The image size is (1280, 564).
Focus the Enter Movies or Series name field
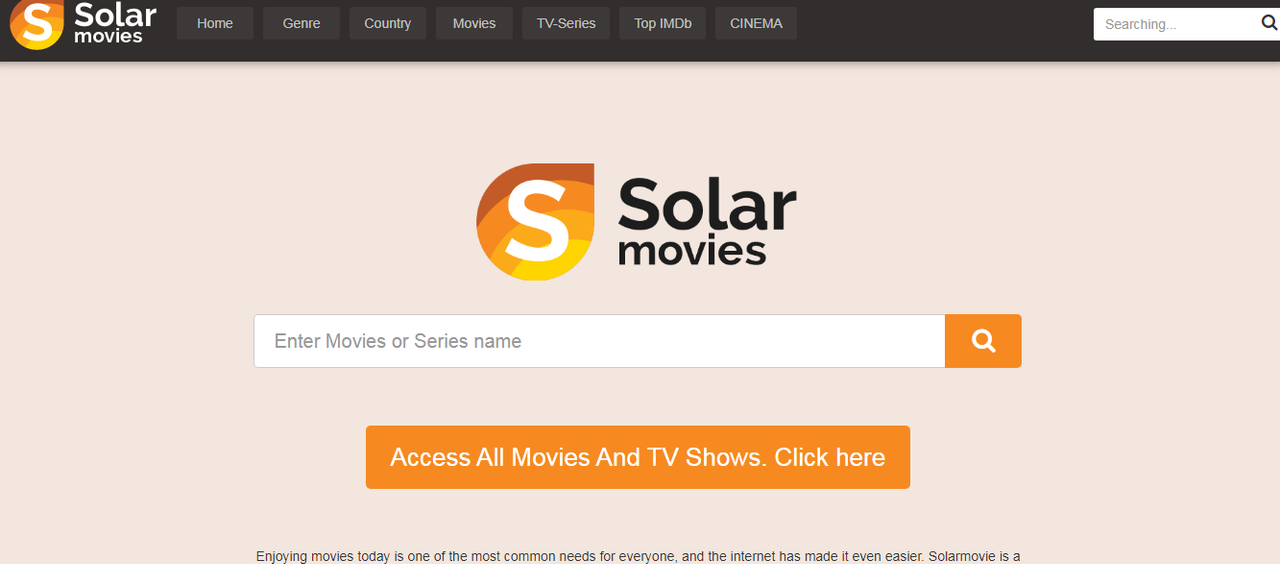point(600,341)
